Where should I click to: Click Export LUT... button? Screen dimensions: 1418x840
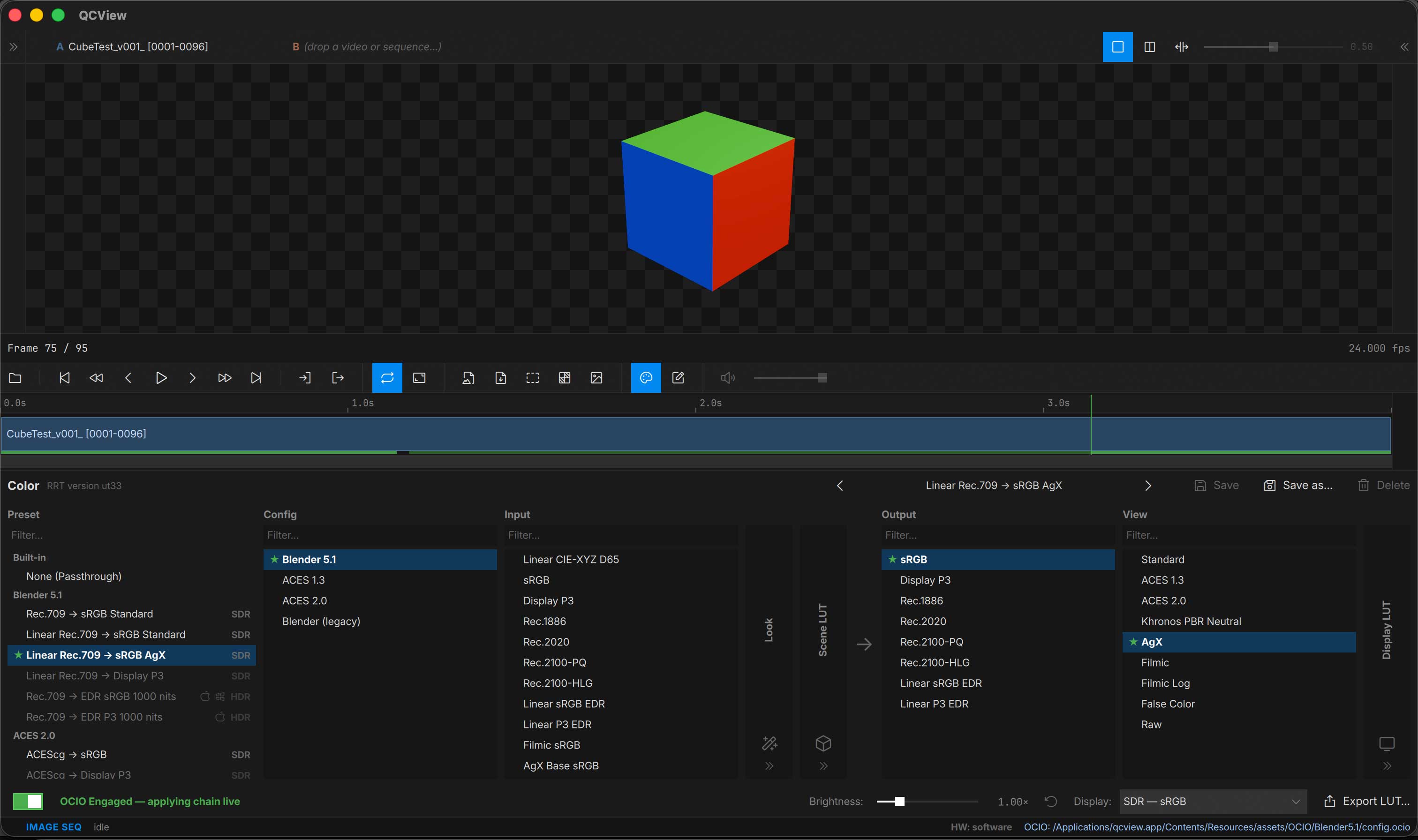coord(1366,802)
